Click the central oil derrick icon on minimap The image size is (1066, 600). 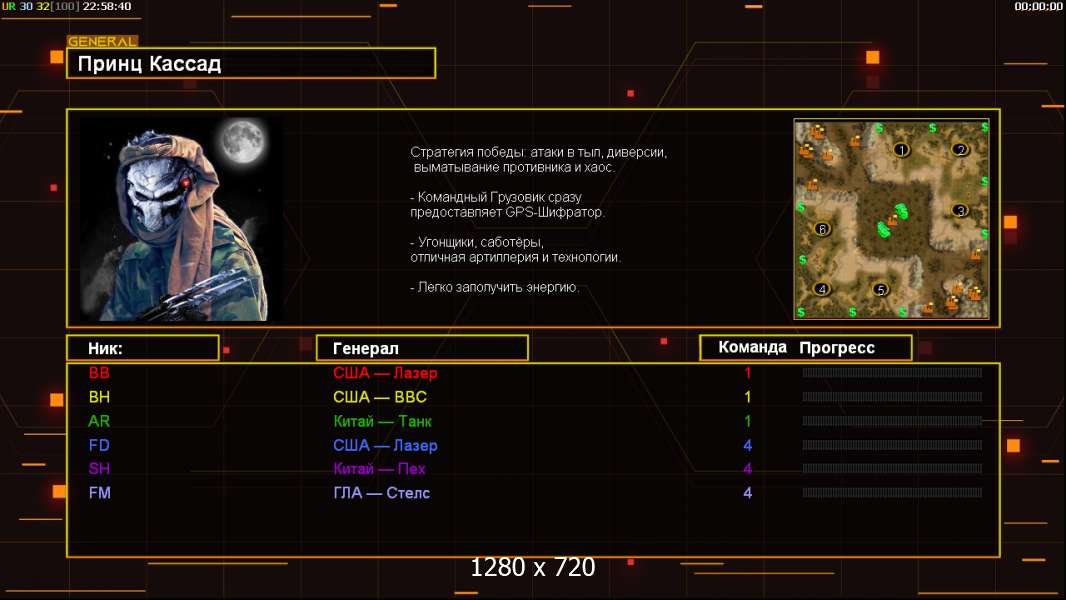(x=892, y=222)
